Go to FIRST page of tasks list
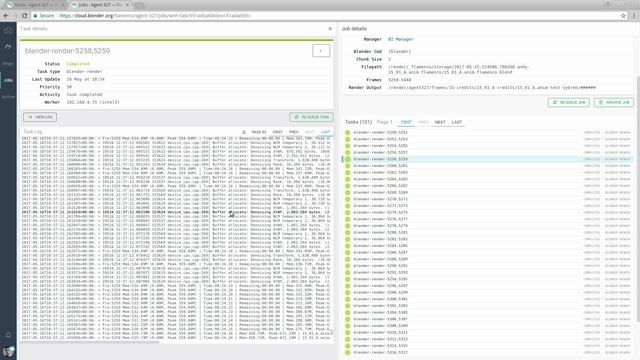Screen dimensions: 640x360 click(x=406, y=122)
